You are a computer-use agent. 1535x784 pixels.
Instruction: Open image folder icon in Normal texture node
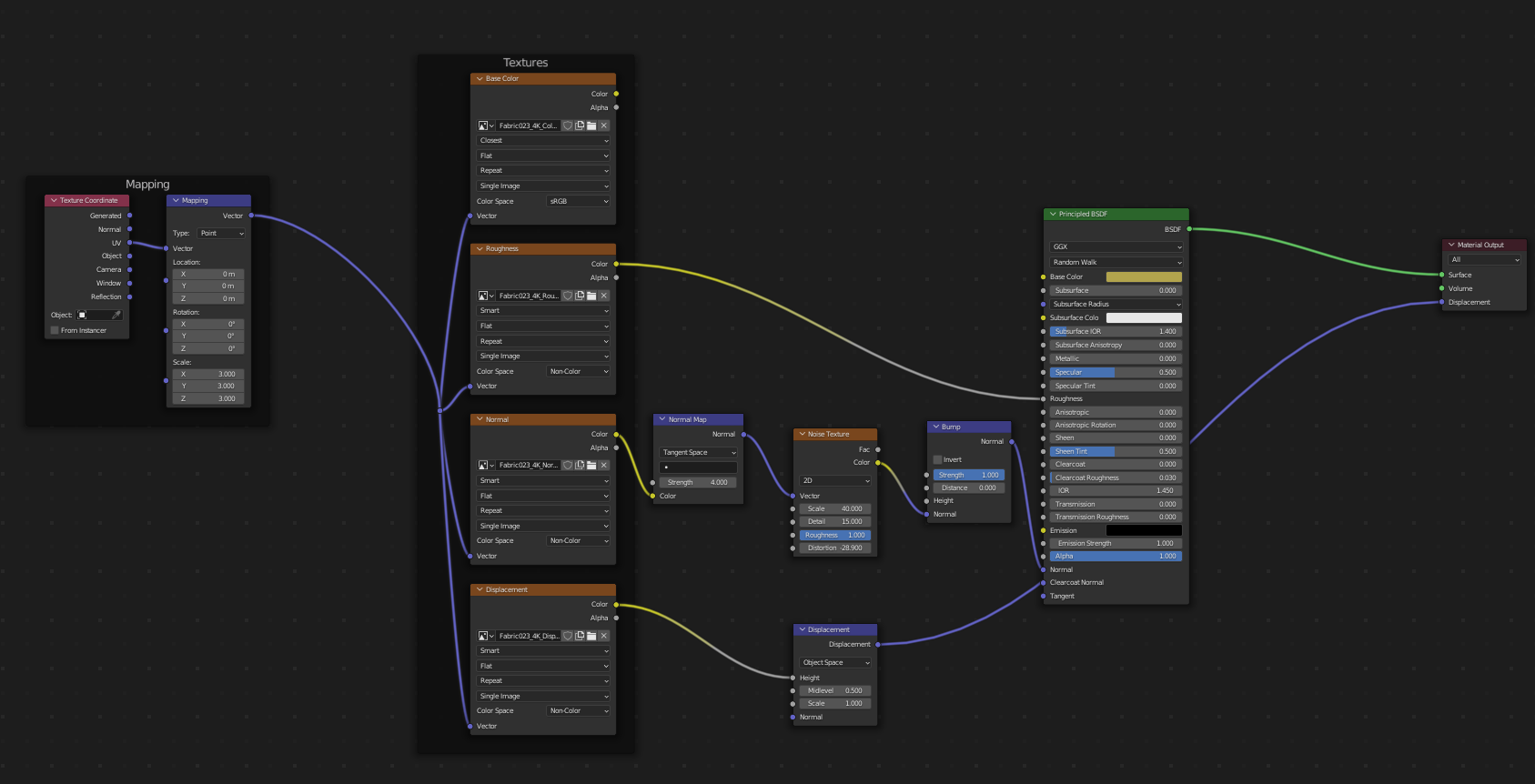(x=591, y=465)
